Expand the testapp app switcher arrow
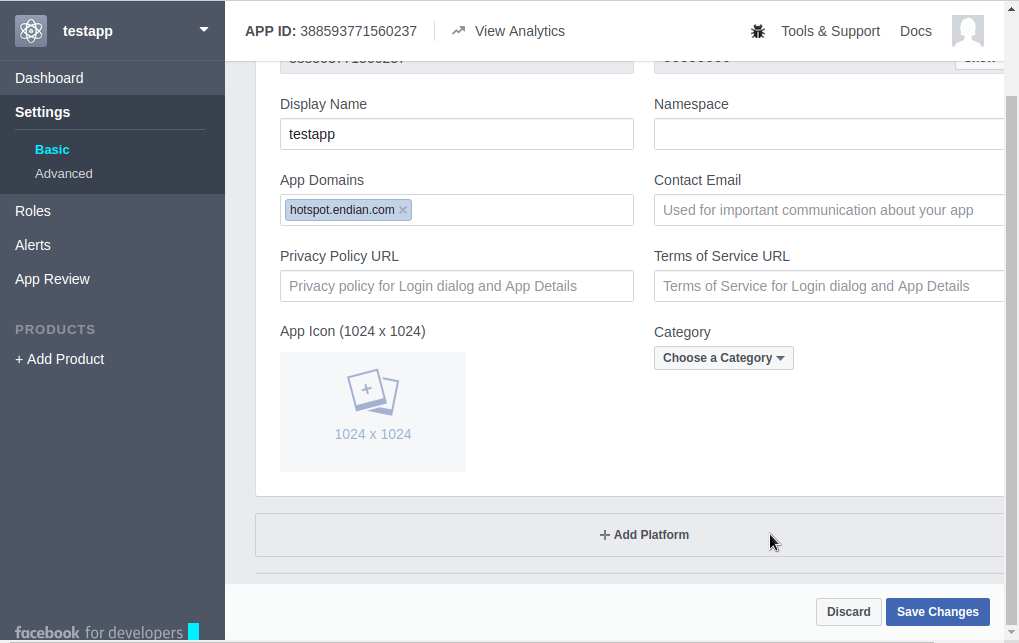The height and width of the screenshot is (643, 1019). click(204, 30)
